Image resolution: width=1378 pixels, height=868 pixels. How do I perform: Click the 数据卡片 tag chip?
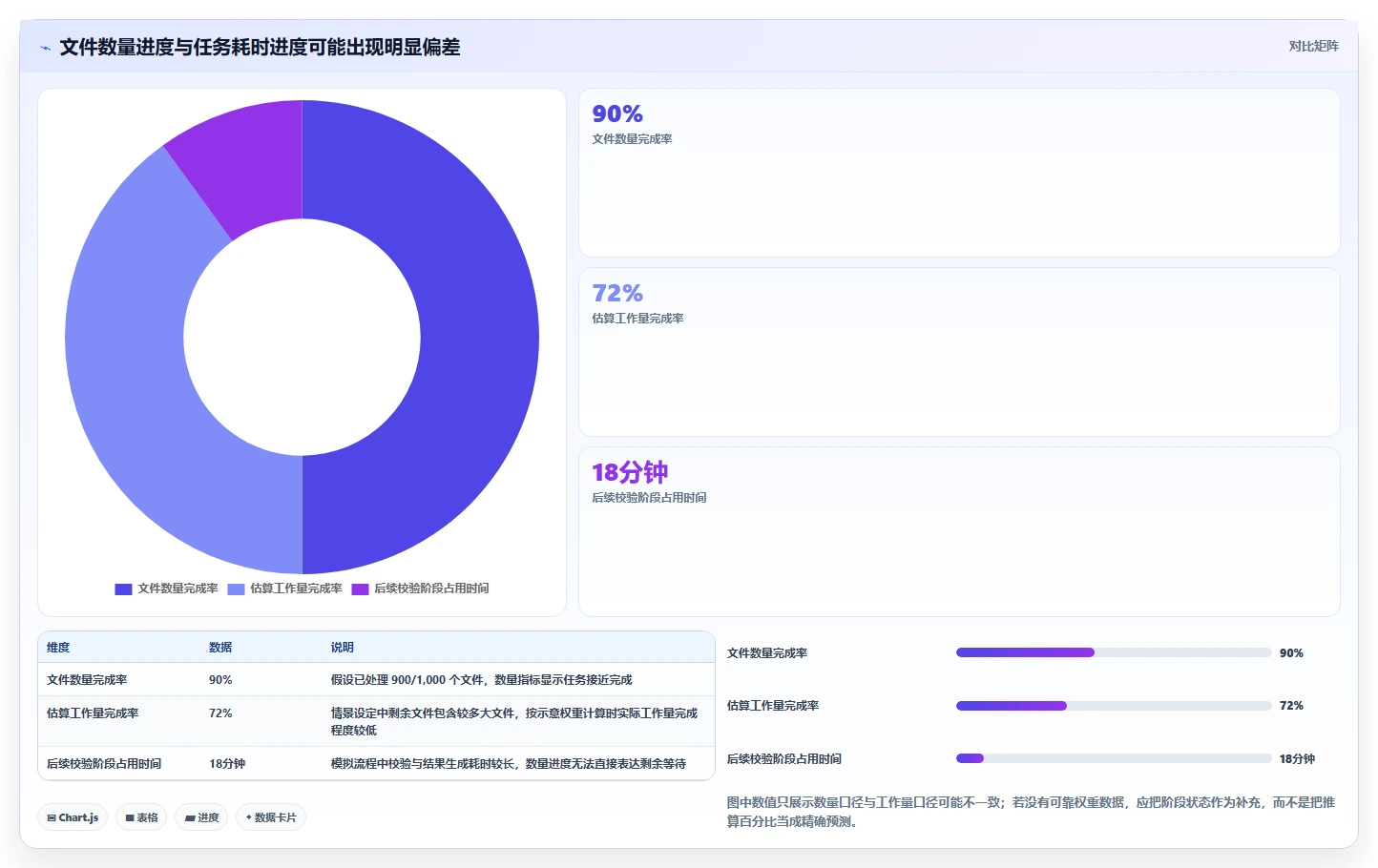(x=271, y=817)
